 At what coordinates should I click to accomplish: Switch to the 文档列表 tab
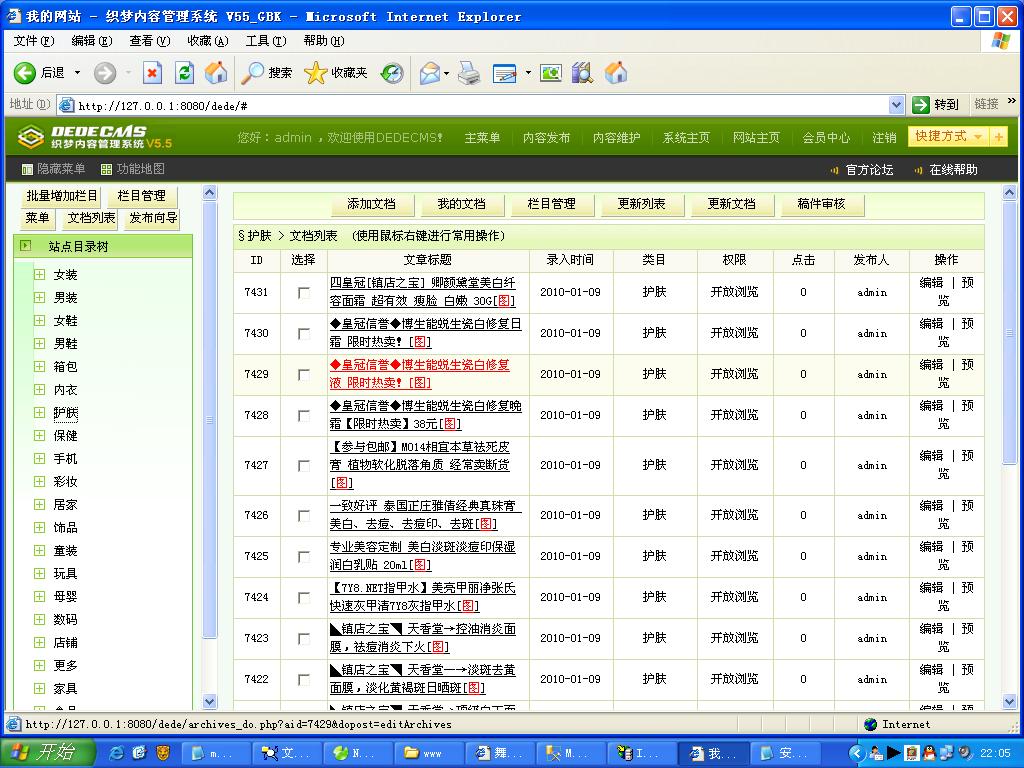tap(91, 217)
